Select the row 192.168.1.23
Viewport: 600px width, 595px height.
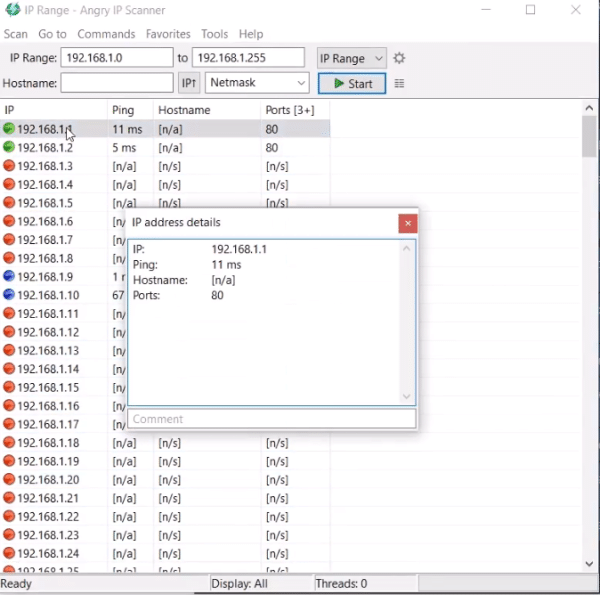165,535
